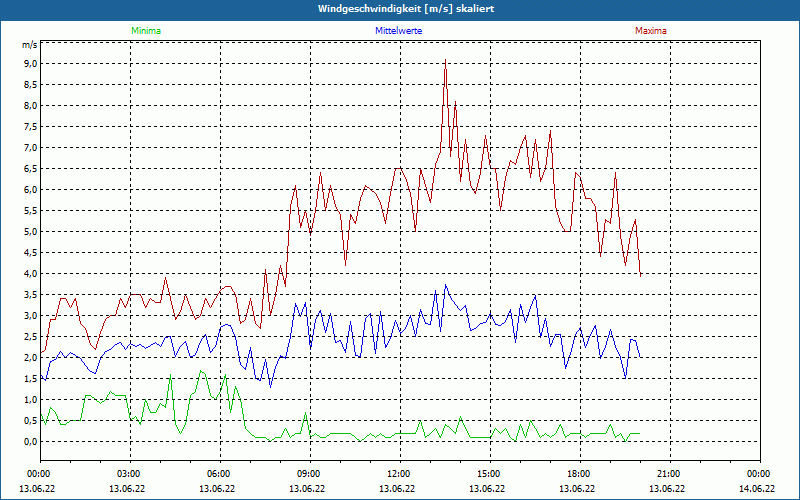Viewport: 800px width, 500px height.
Task: Click the "5,5" y-axis value
Action: 31,211
